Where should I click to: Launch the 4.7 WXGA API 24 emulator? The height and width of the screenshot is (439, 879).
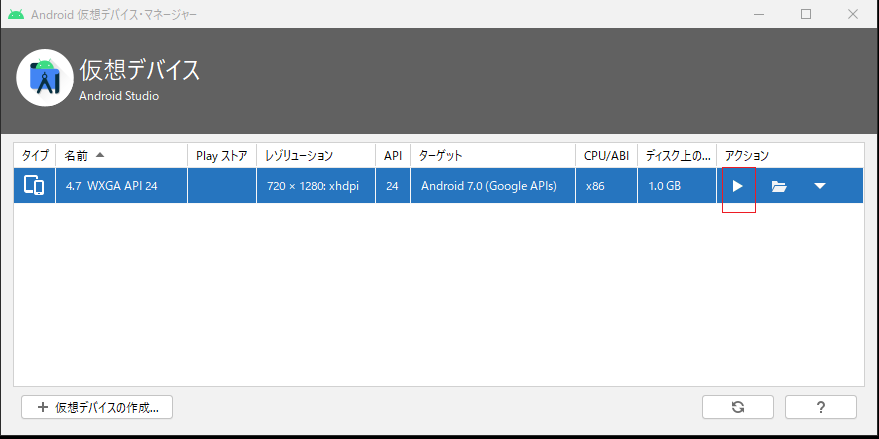coord(738,186)
